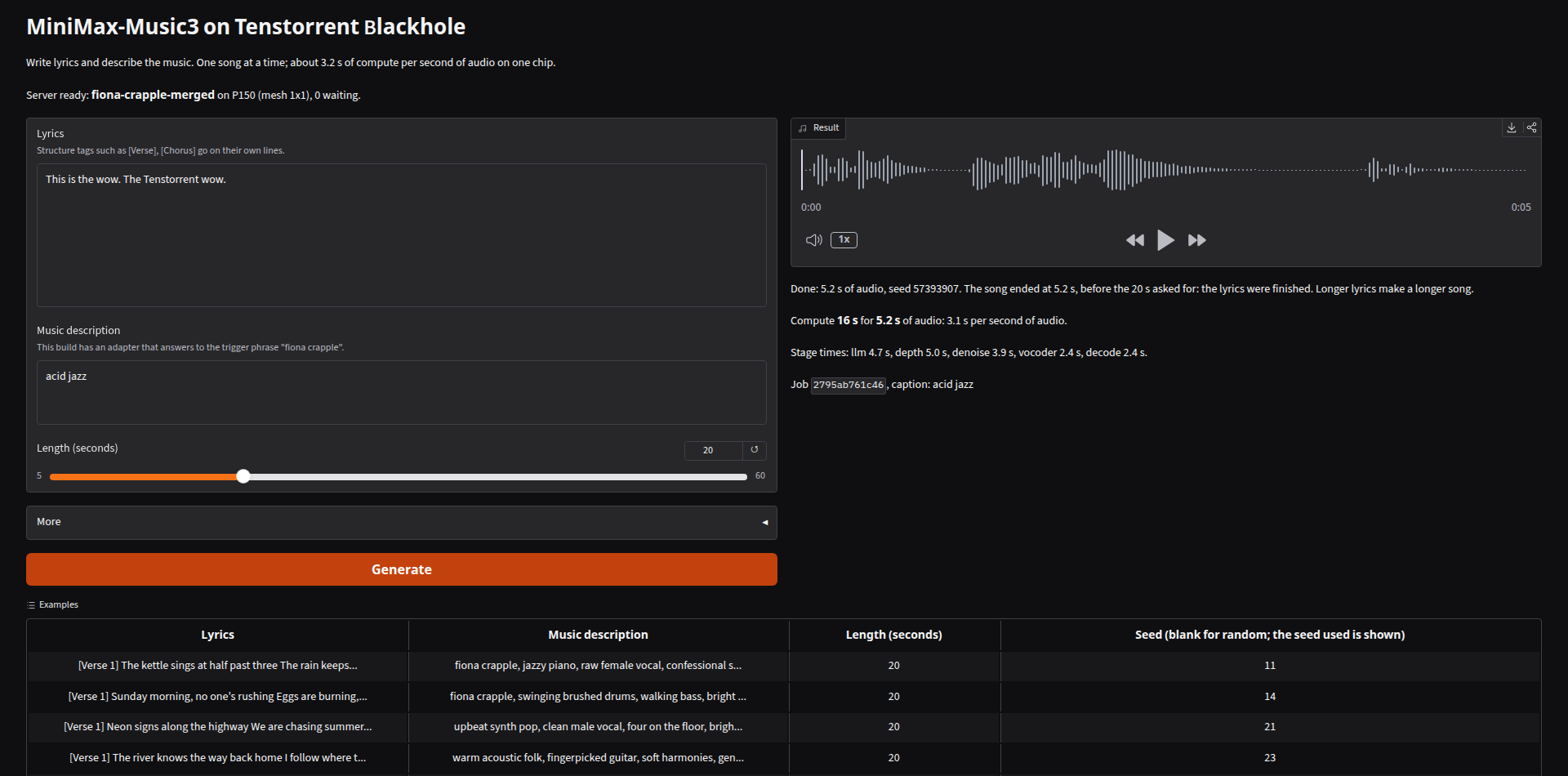Screen dimensions: 1568x776
Task: Click 'fiona crapple, jazzy piano' description cell
Action: 599,666
